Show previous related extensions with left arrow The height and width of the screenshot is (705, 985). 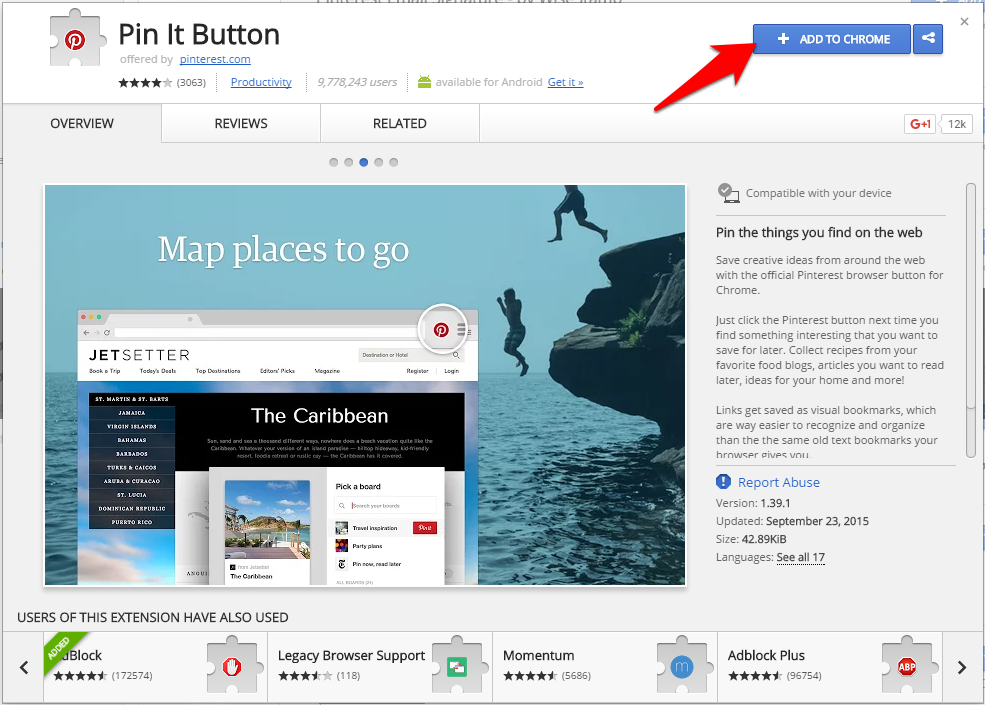24,667
